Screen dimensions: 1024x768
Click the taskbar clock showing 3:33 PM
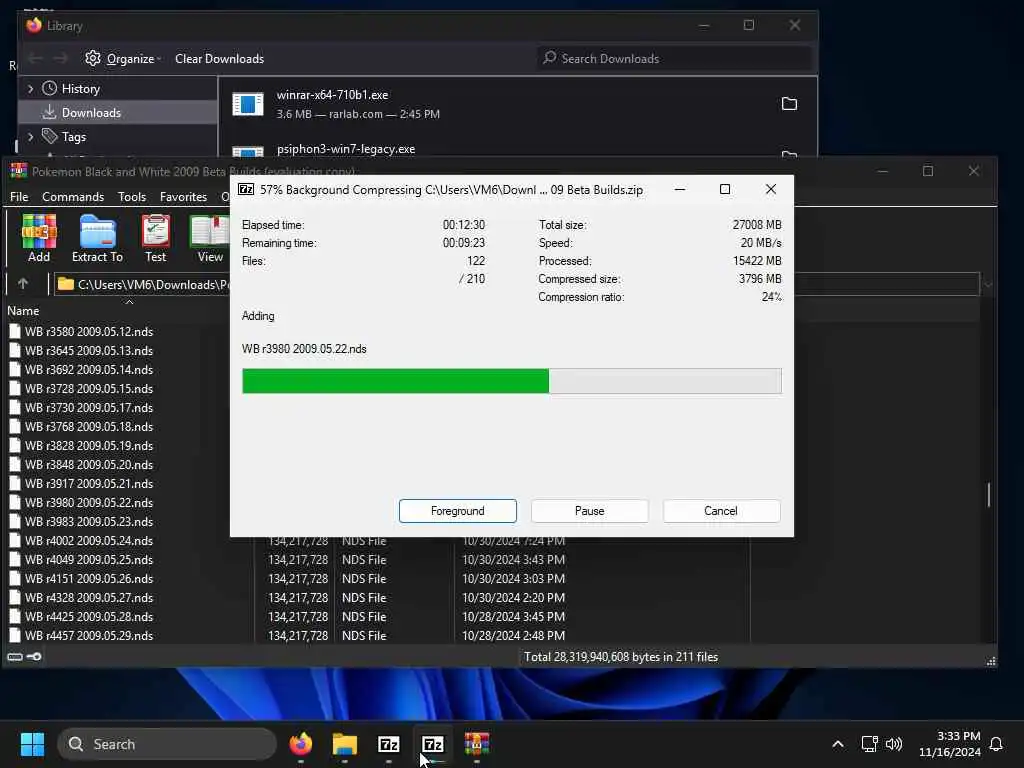pos(950,744)
